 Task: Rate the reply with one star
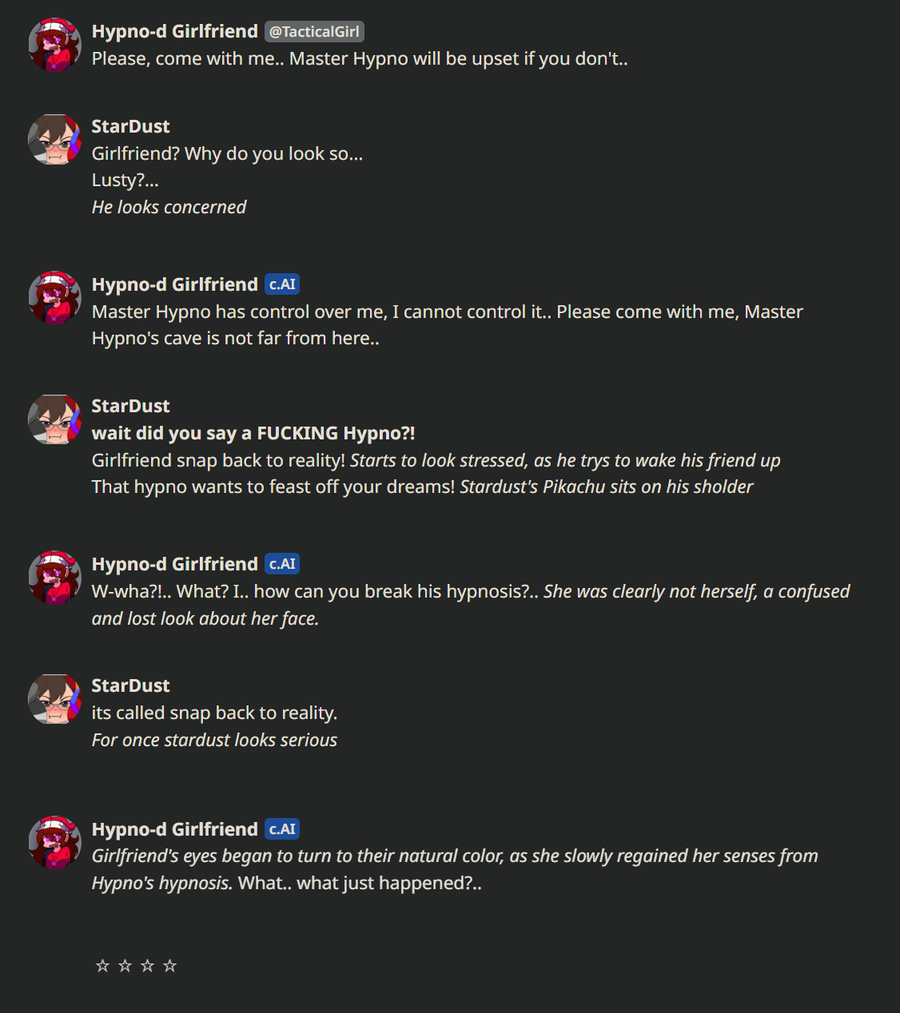[102, 965]
